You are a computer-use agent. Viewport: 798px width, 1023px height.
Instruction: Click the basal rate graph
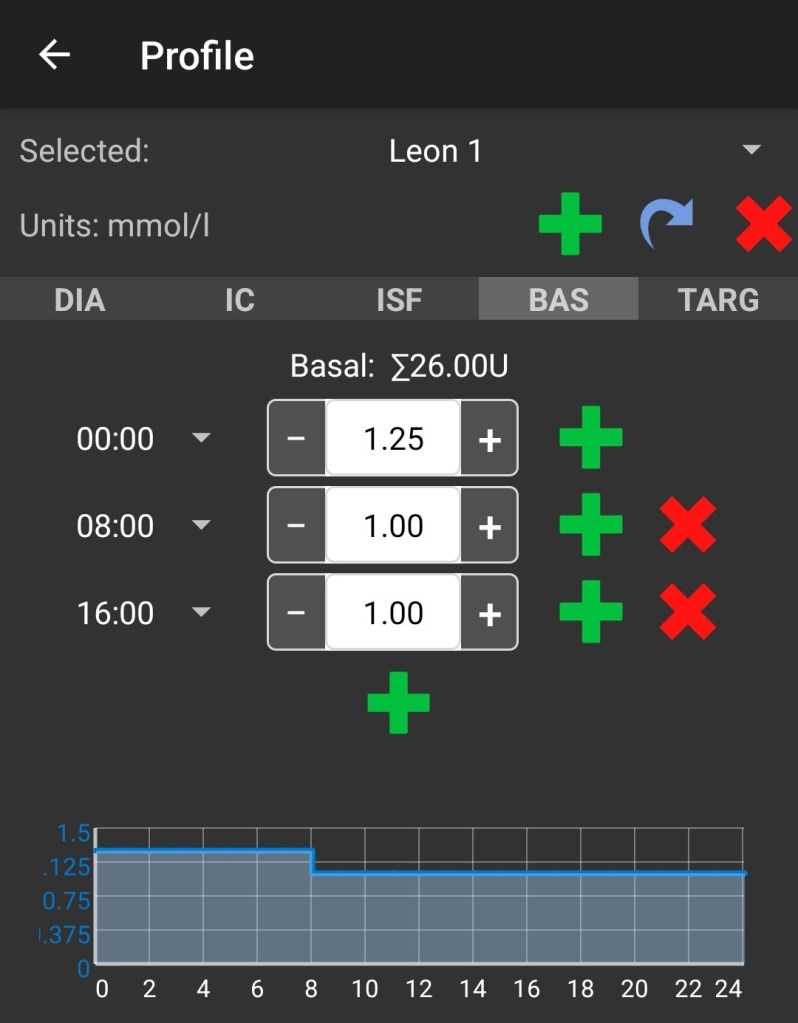point(420,900)
